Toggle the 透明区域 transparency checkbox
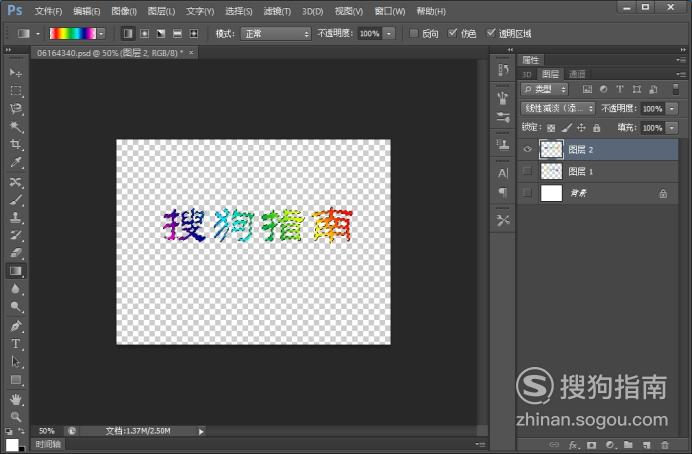The width and height of the screenshot is (692, 454). pos(490,33)
